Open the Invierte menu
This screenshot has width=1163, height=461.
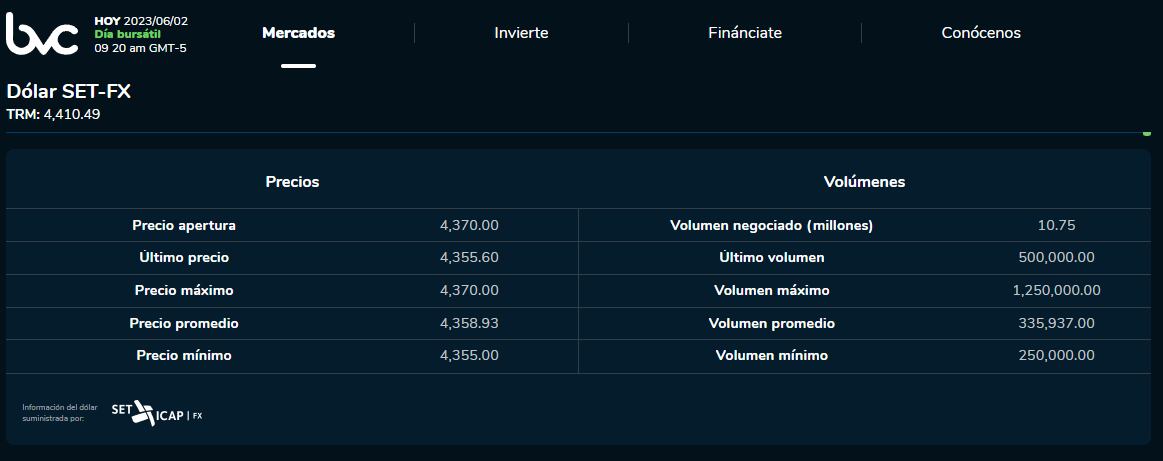click(521, 33)
